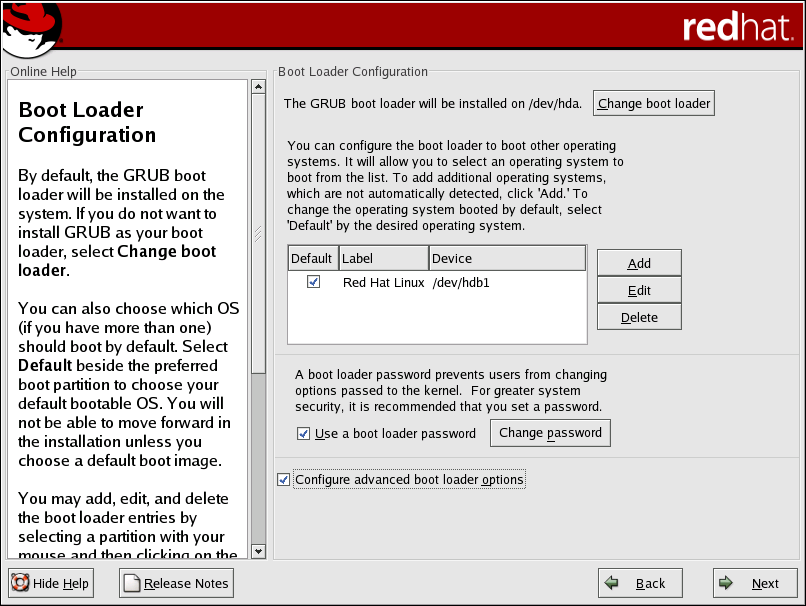Disable Use a boot loader password
This screenshot has width=806, height=606.
(304, 434)
